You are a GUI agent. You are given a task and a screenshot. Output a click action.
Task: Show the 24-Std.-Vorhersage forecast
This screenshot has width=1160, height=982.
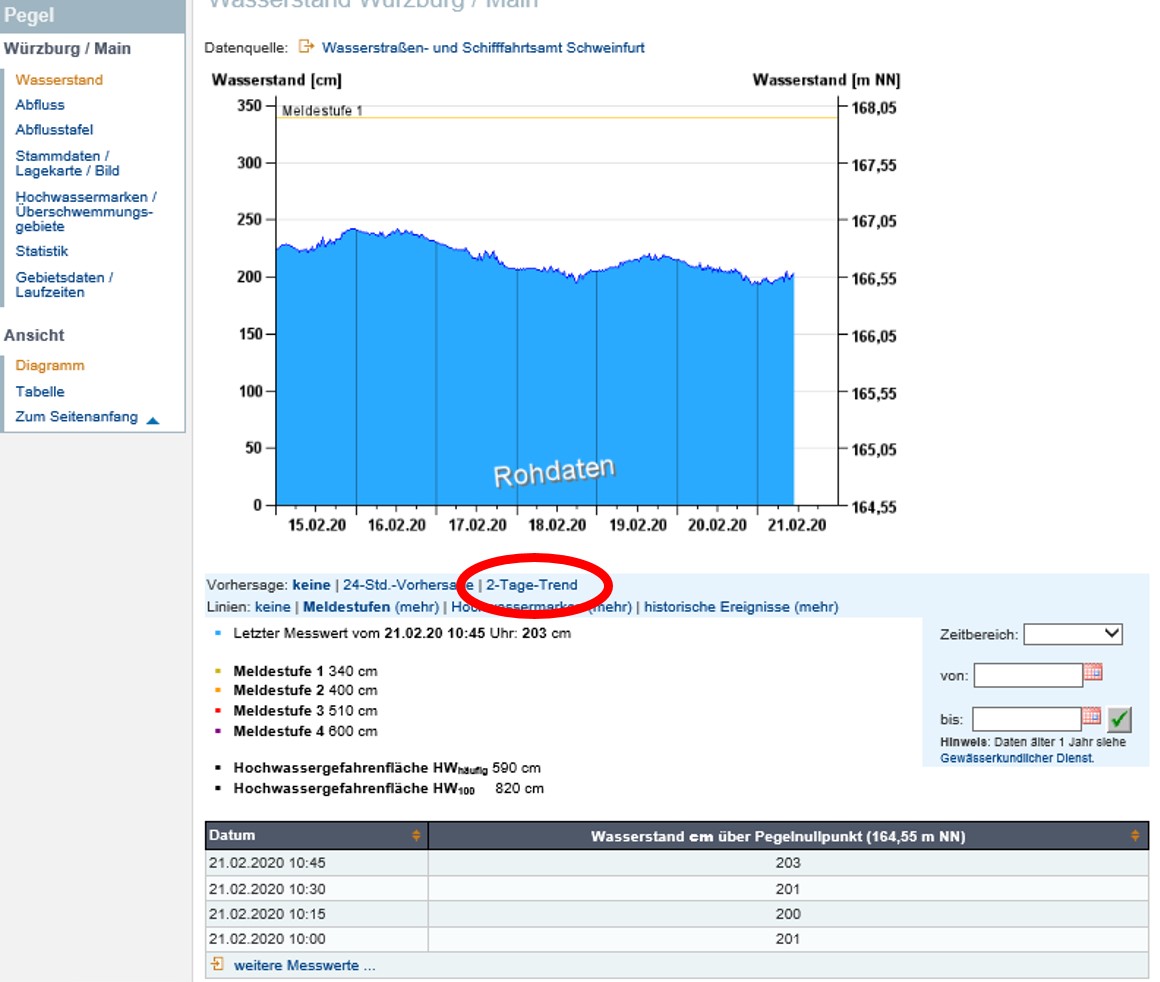point(408,585)
